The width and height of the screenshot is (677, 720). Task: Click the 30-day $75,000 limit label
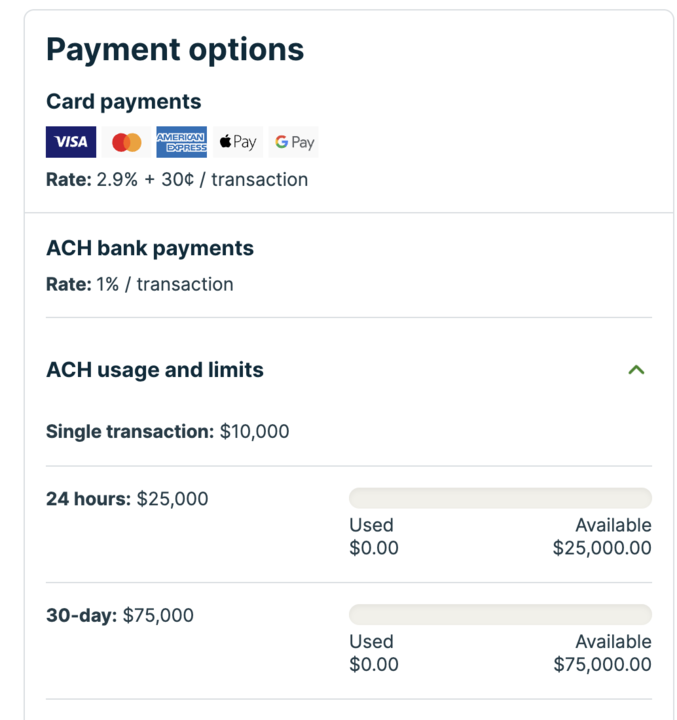(120, 615)
